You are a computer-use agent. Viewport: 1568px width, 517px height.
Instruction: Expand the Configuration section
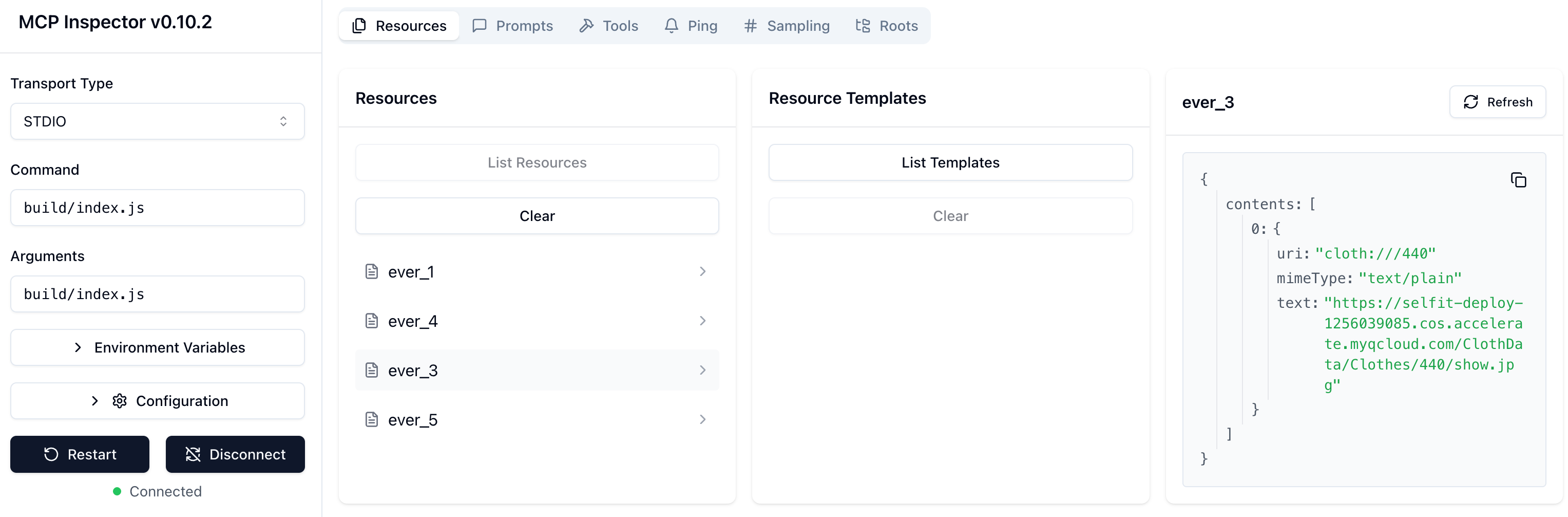tap(157, 401)
